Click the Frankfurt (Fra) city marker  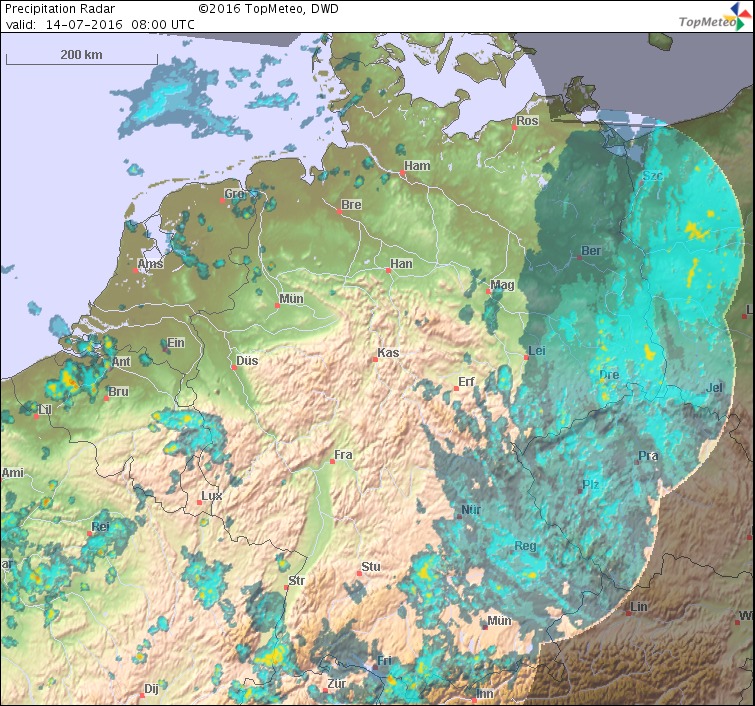click(331, 462)
